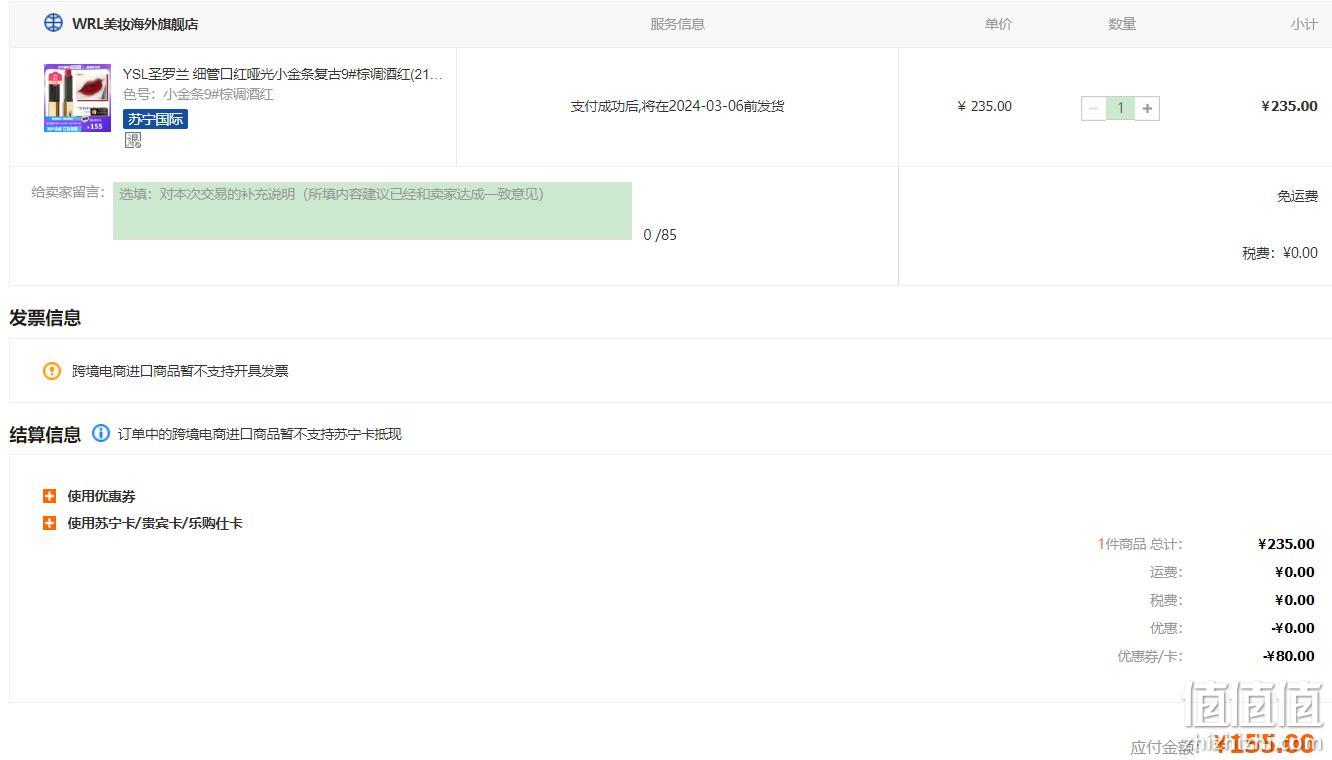Click the 应付金额 label
This screenshot has width=1332, height=760.
(x=1163, y=747)
